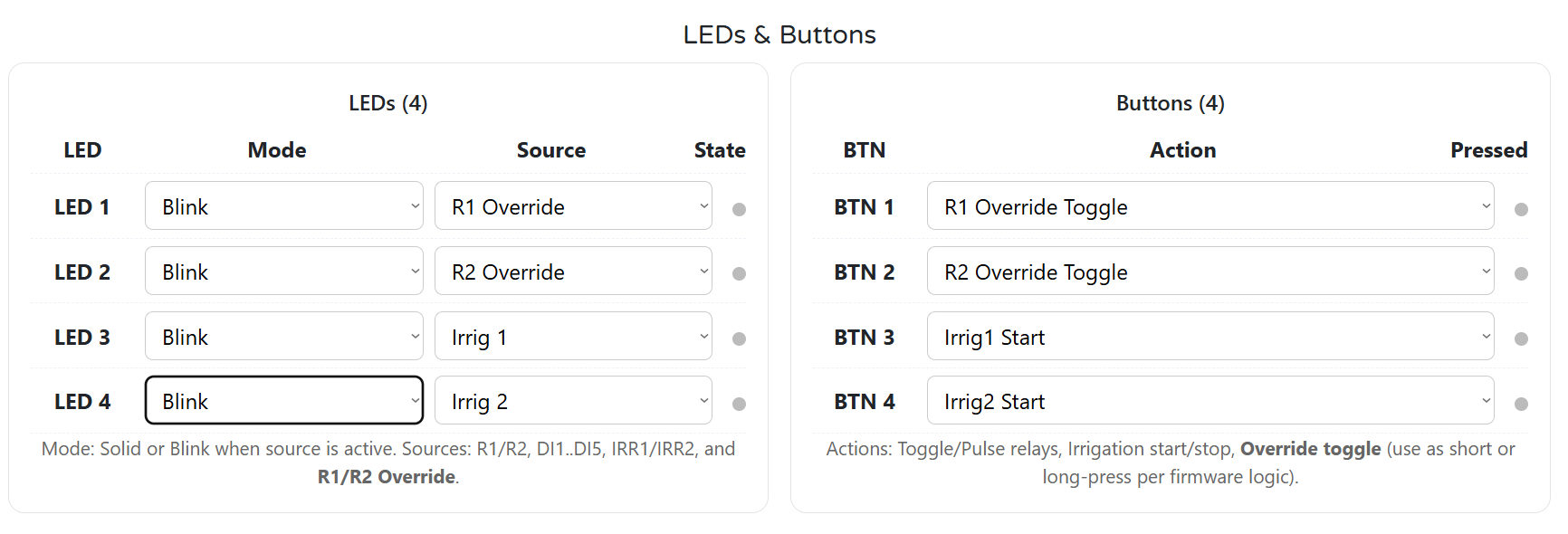This screenshot has width=1568, height=534.
Task: Click the Pressed indicator for BTN 4
Action: point(1521,403)
